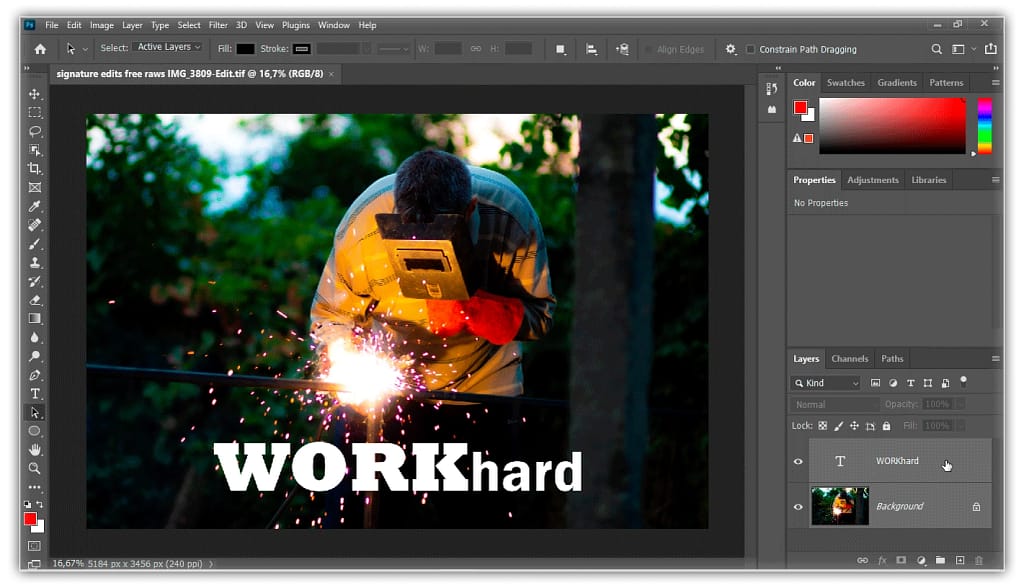Toggle lock all for layer
Screen dimensions: 1024x588
(886, 426)
